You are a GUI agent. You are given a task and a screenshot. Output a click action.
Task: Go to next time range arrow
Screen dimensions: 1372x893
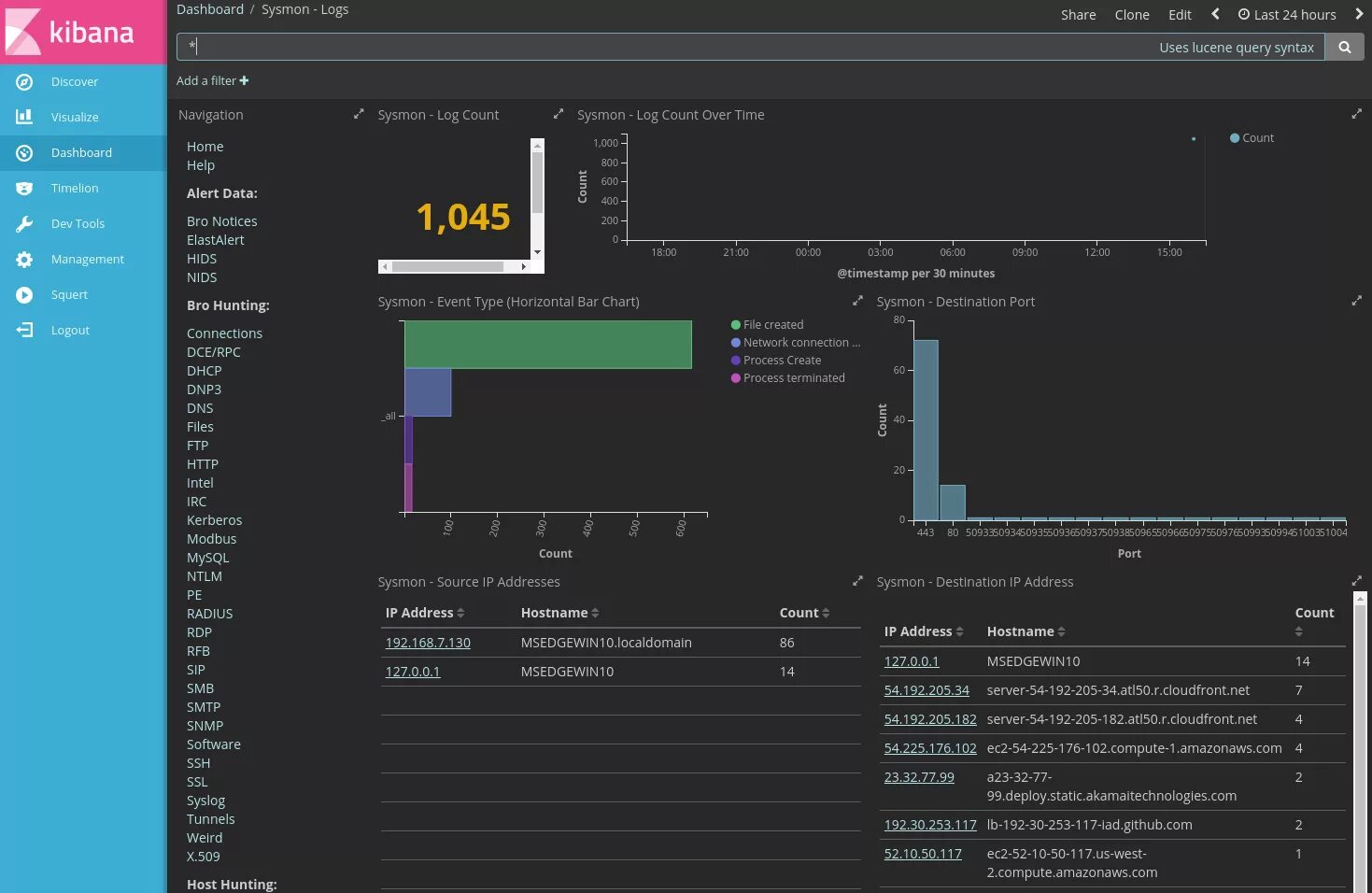1359,14
